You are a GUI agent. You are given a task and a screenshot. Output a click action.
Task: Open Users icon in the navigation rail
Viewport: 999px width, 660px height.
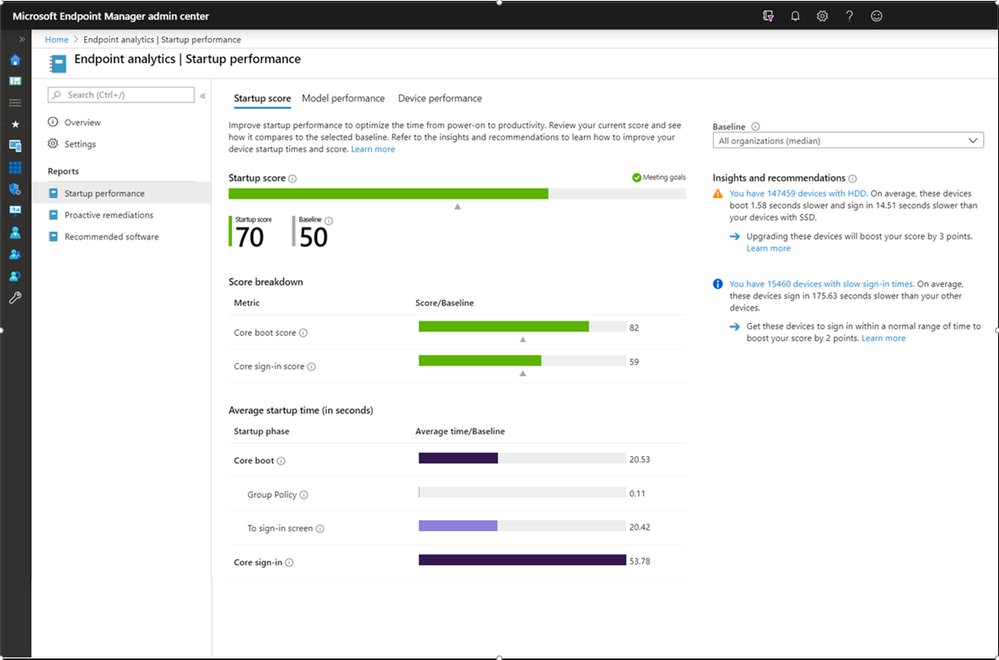[15, 233]
